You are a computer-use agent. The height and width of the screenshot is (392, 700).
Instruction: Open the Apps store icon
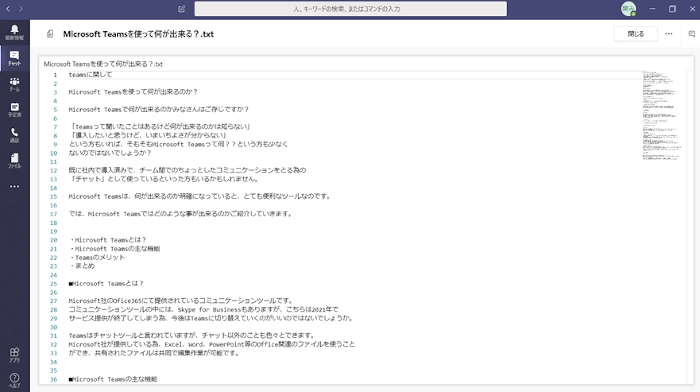click(x=14, y=355)
